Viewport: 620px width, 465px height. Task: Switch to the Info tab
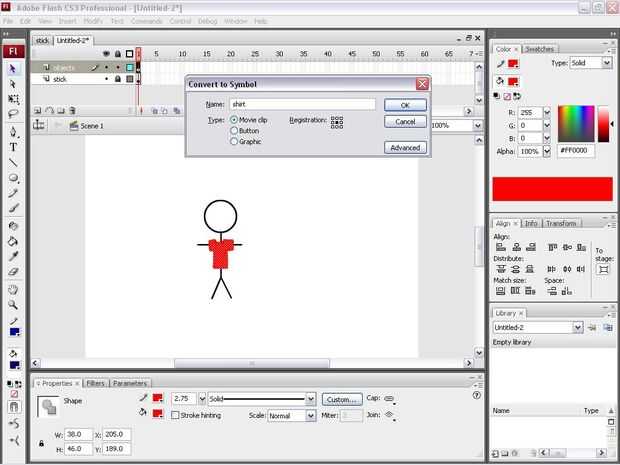tap(531, 223)
